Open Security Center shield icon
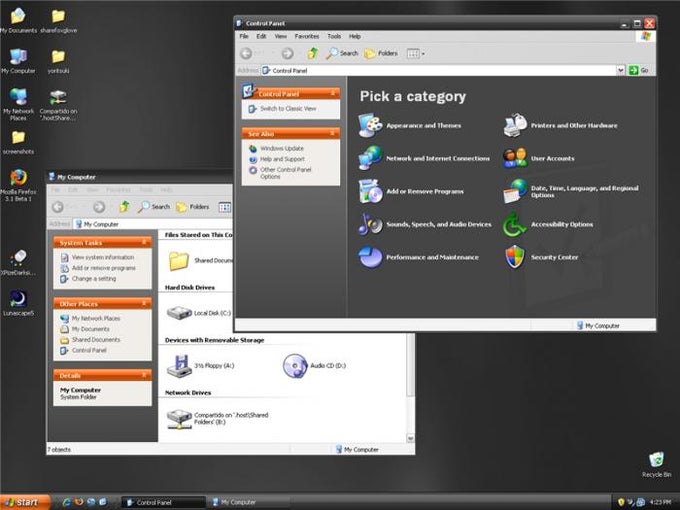This screenshot has width=680, height=510. click(515, 257)
